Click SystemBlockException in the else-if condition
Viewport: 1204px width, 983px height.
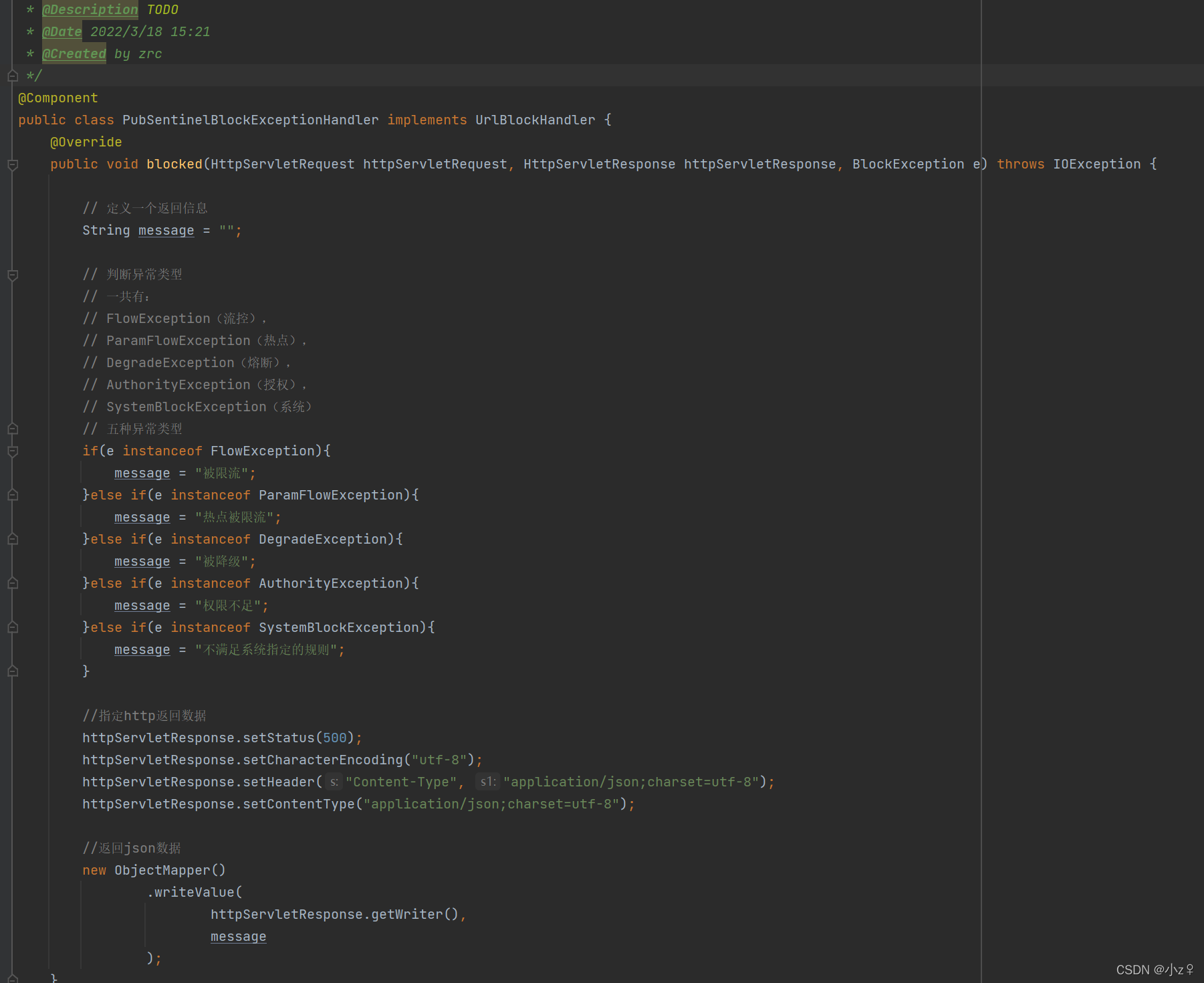point(339,628)
